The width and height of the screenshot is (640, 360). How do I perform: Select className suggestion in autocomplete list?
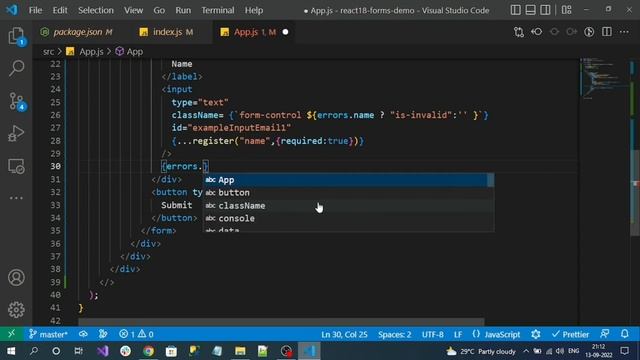point(346,206)
